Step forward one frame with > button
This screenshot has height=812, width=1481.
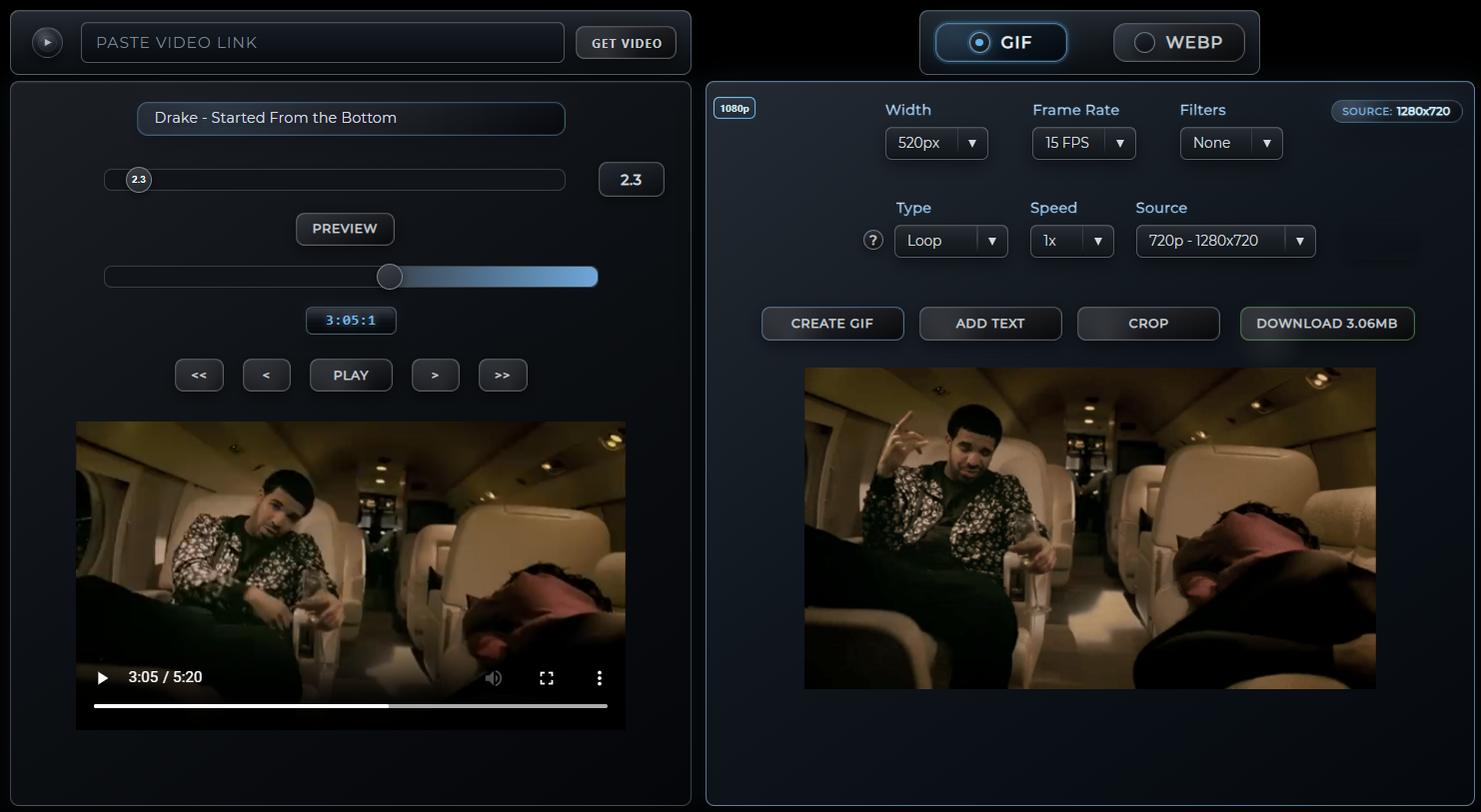(x=436, y=376)
